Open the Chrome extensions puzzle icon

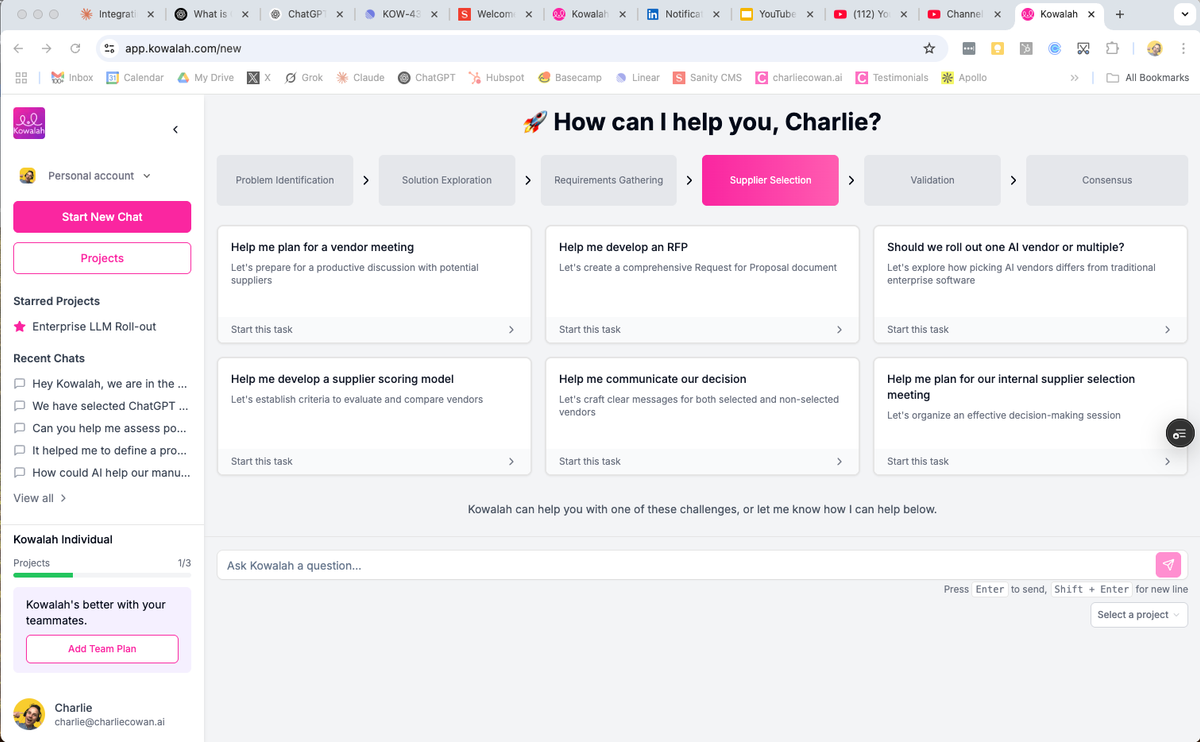point(1112,48)
